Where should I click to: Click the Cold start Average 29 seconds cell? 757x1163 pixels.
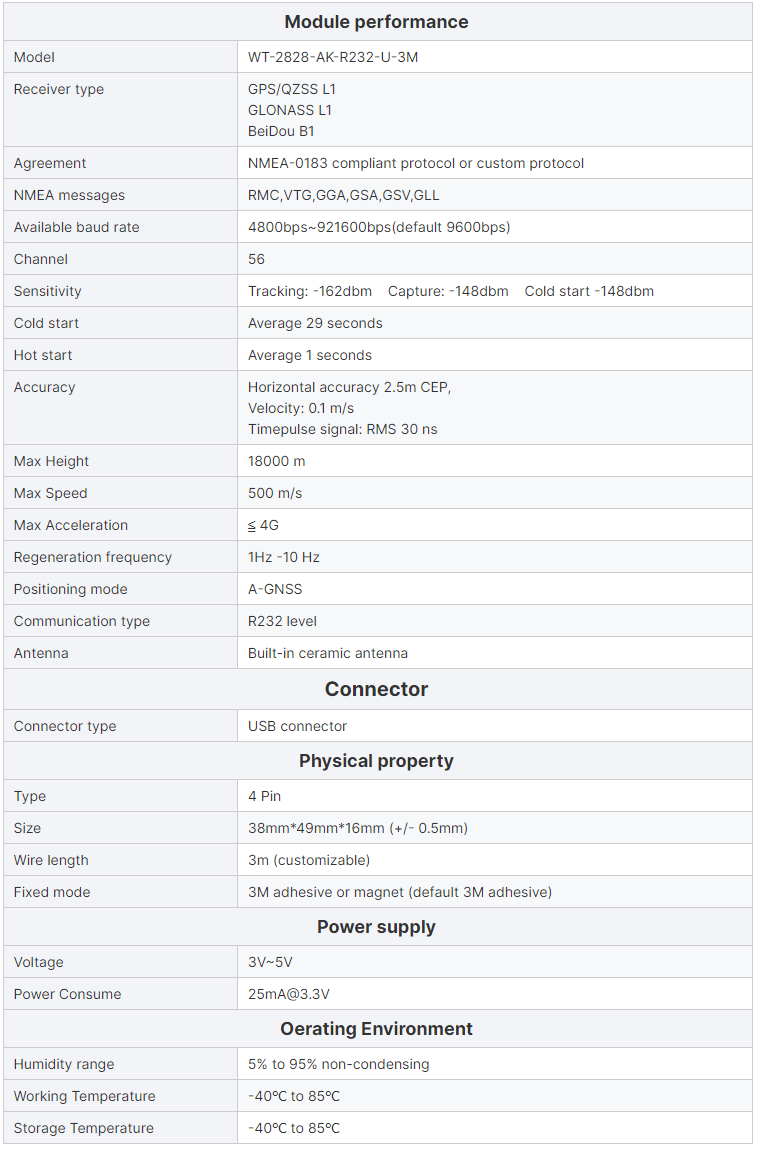315,323
